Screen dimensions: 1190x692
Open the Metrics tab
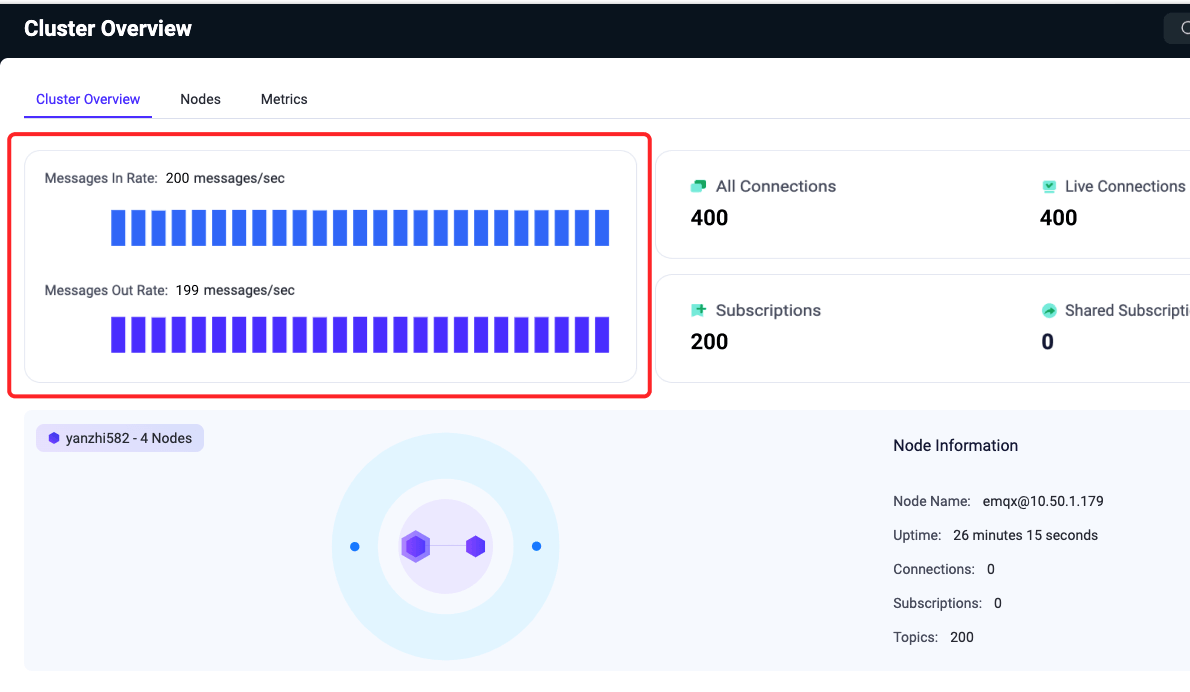[x=284, y=100]
